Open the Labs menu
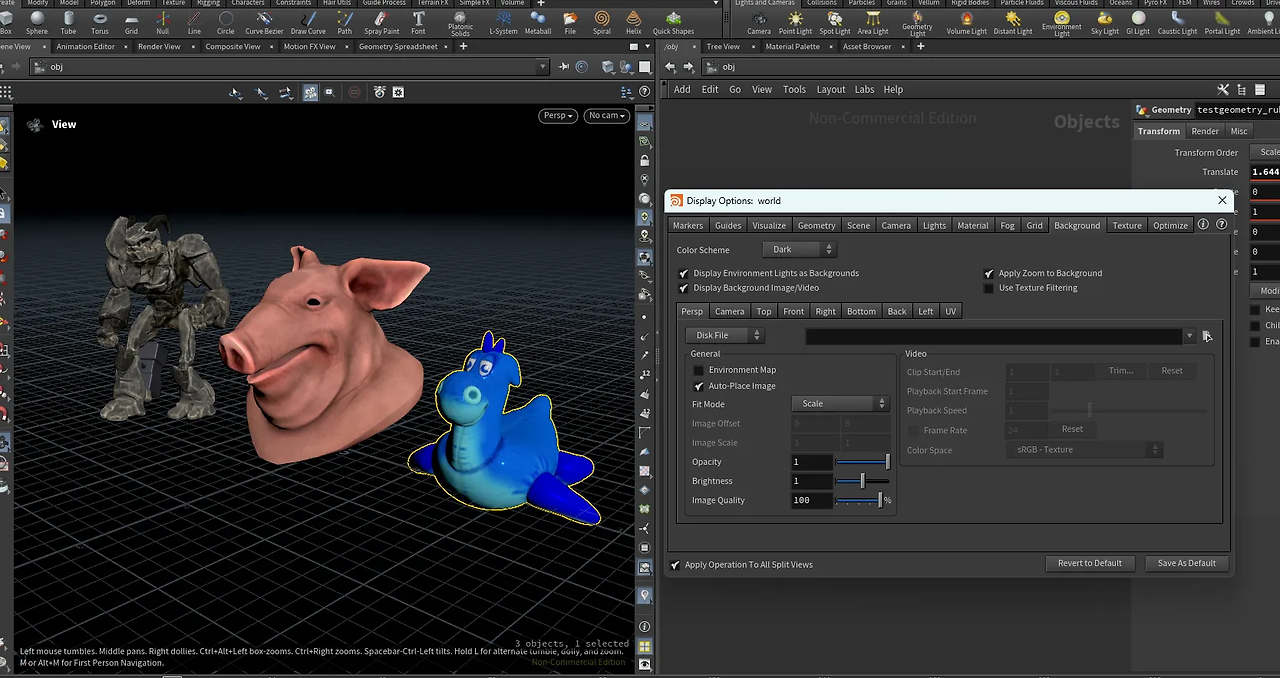The height and width of the screenshot is (678, 1280). tap(864, 89)
